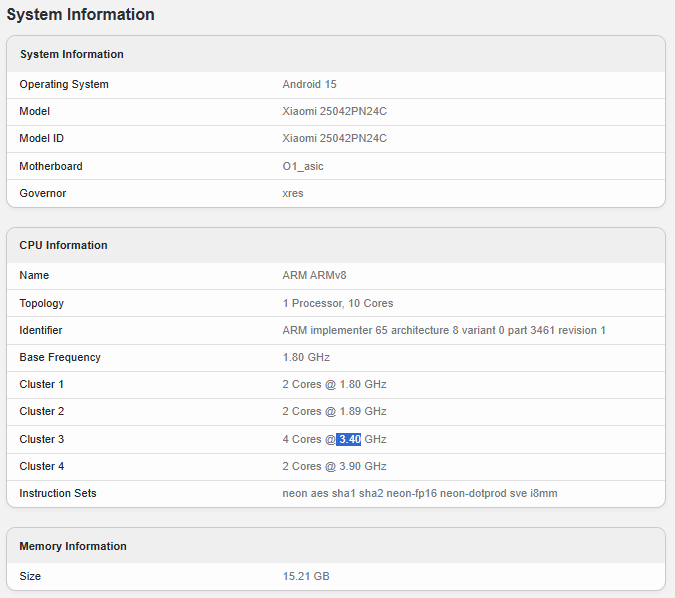Click the Model value Xiaomi 25042PN24C
675x598 pixels.
334,112
